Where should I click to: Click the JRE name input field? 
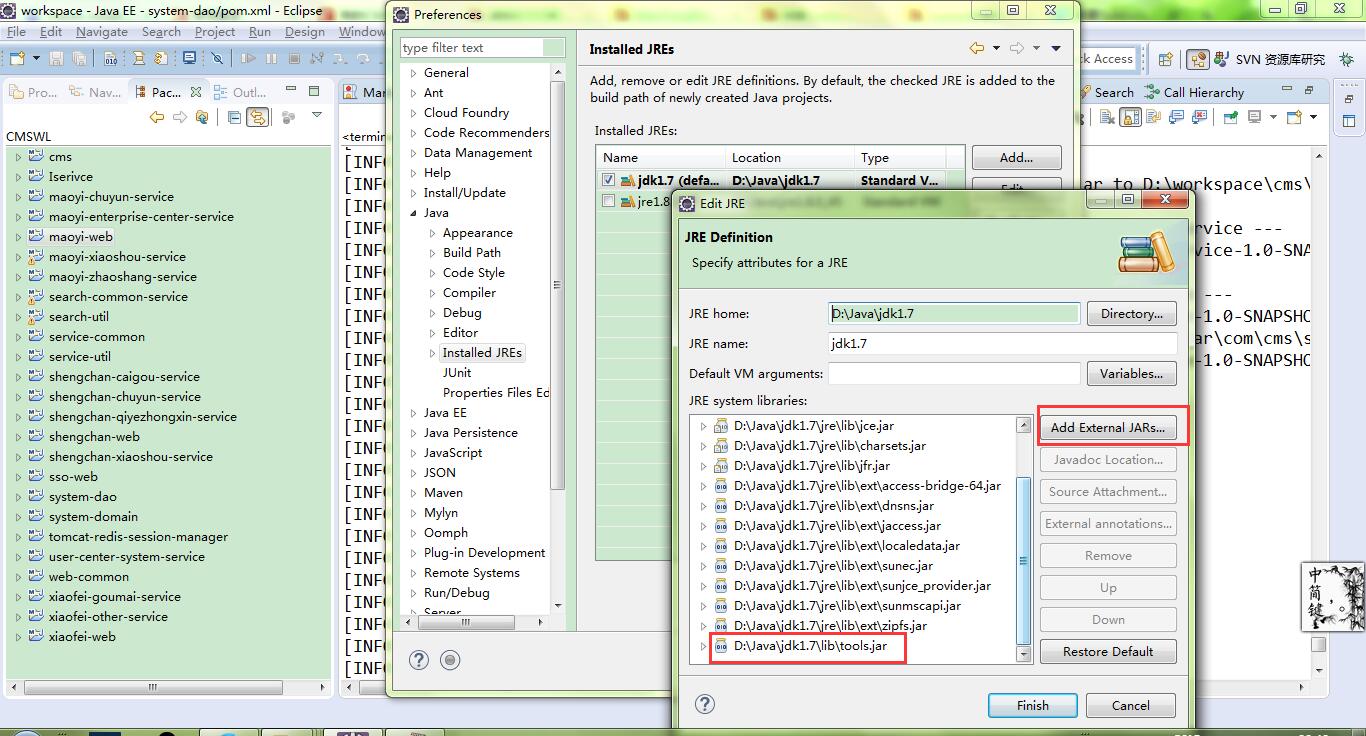1002,343
